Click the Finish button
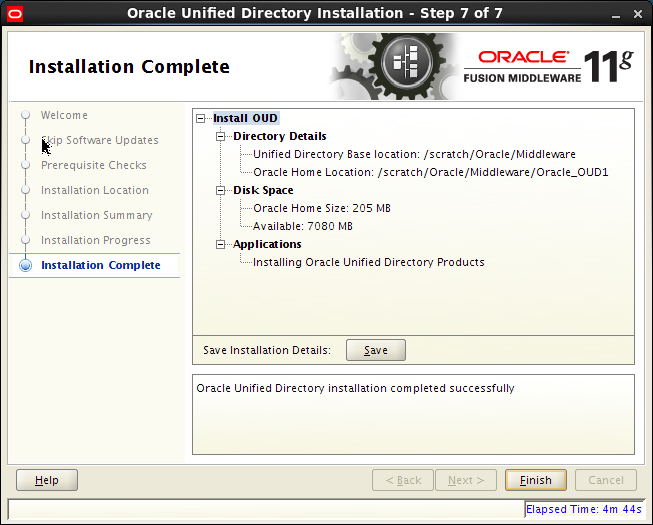653x525 pixels. 536,480
